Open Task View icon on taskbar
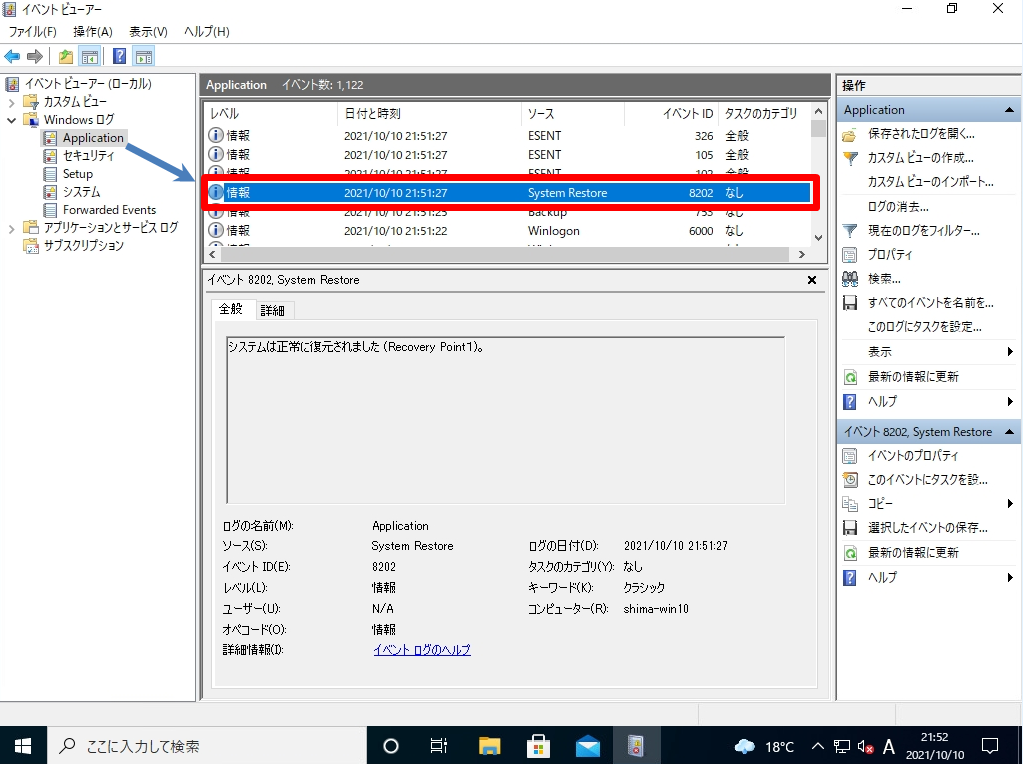Image resolution: width=1023 pixels, height=764 pixels. (x=439, y=745)
